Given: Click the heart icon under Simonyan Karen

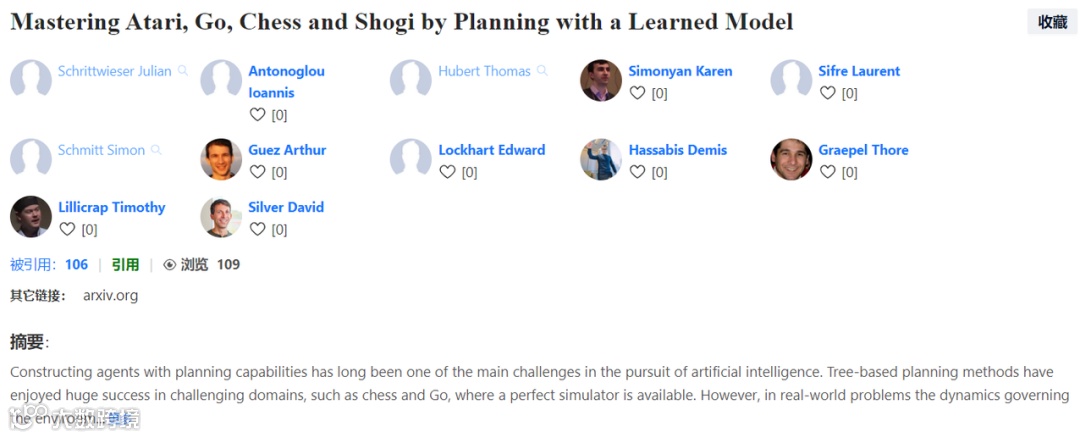Looking at the screenshot, I should tap(637, 93).
